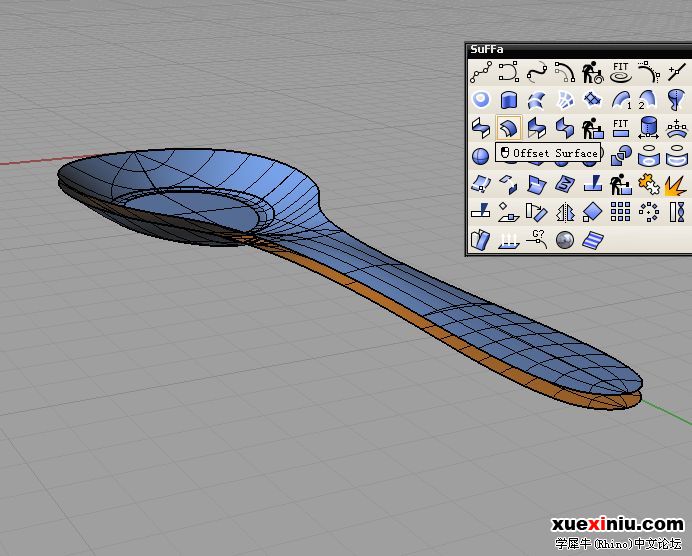The width and height of the screenshot is (692, 556).
Task: Choose the two-panels-with-curved-arrow icon
Action: tap(508, 184)
